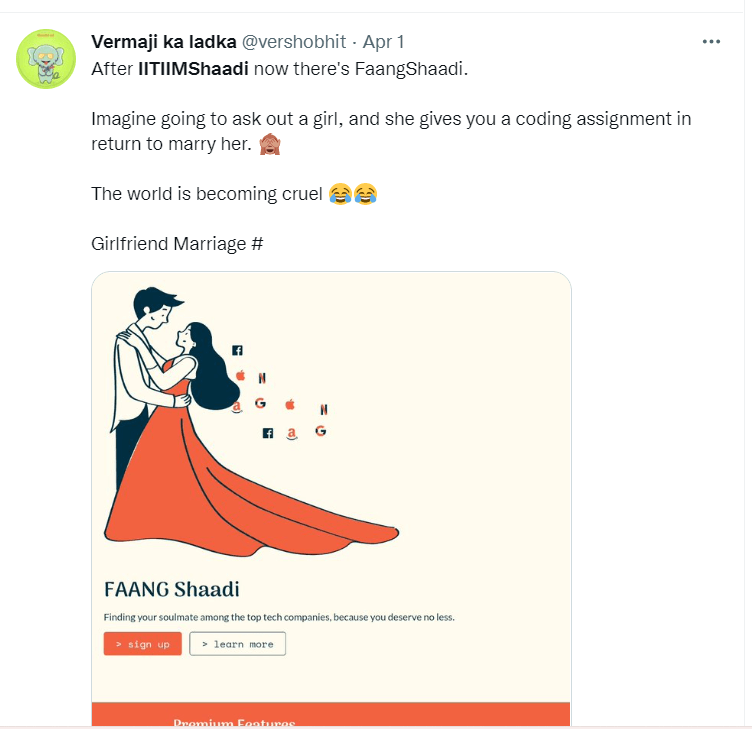Click the Amazon logo touching the woman's hair

(x=237, y=406)
